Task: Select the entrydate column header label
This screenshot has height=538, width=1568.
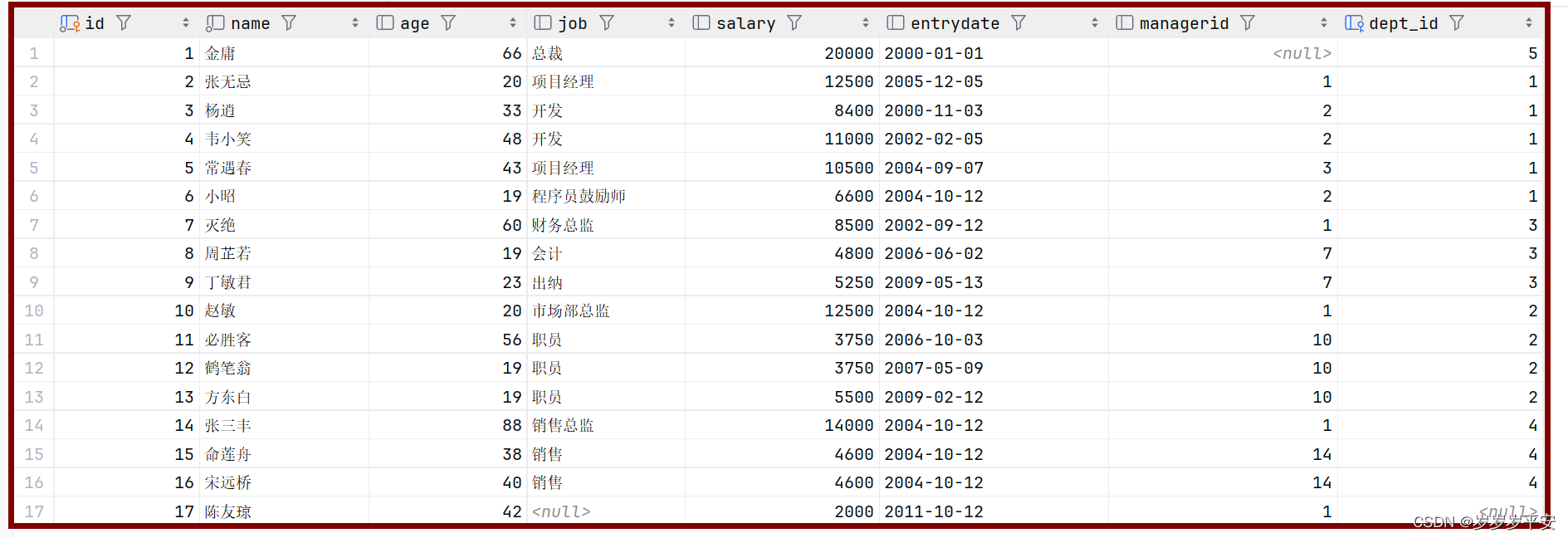Action: coord(955,23)
